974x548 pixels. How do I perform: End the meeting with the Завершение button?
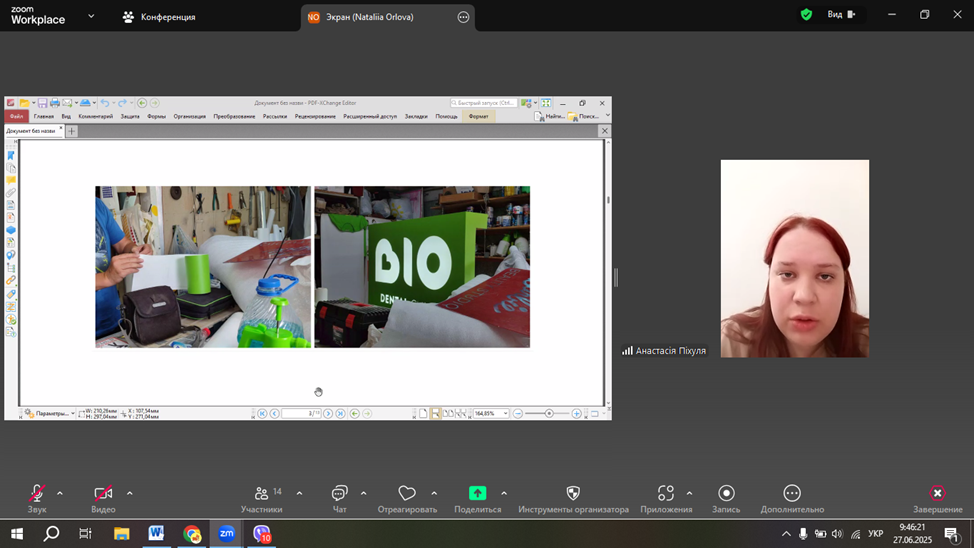937,499
